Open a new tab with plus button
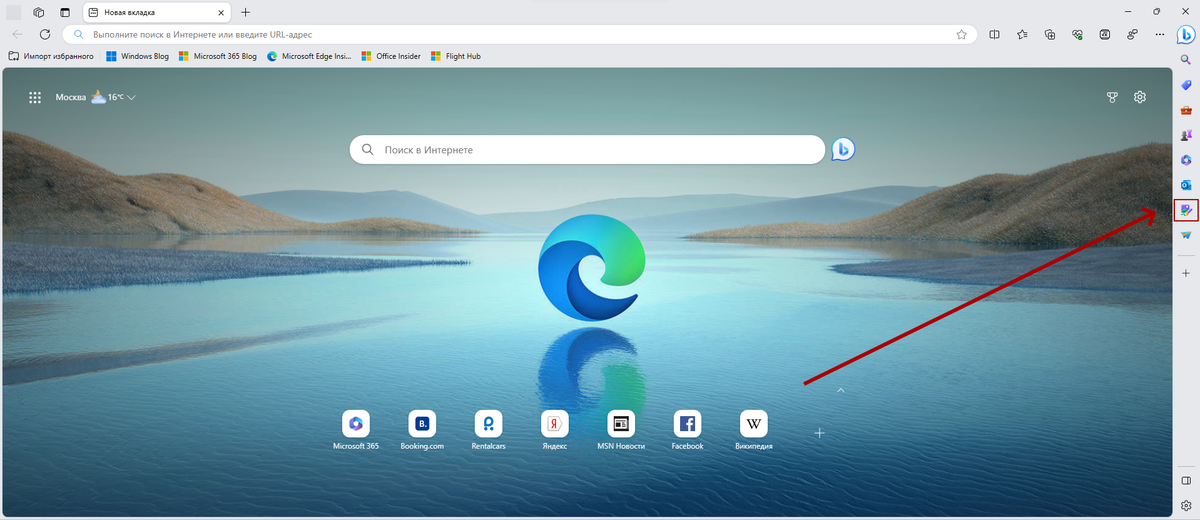Screen dimensions: 1200x520 pos(245,12)
